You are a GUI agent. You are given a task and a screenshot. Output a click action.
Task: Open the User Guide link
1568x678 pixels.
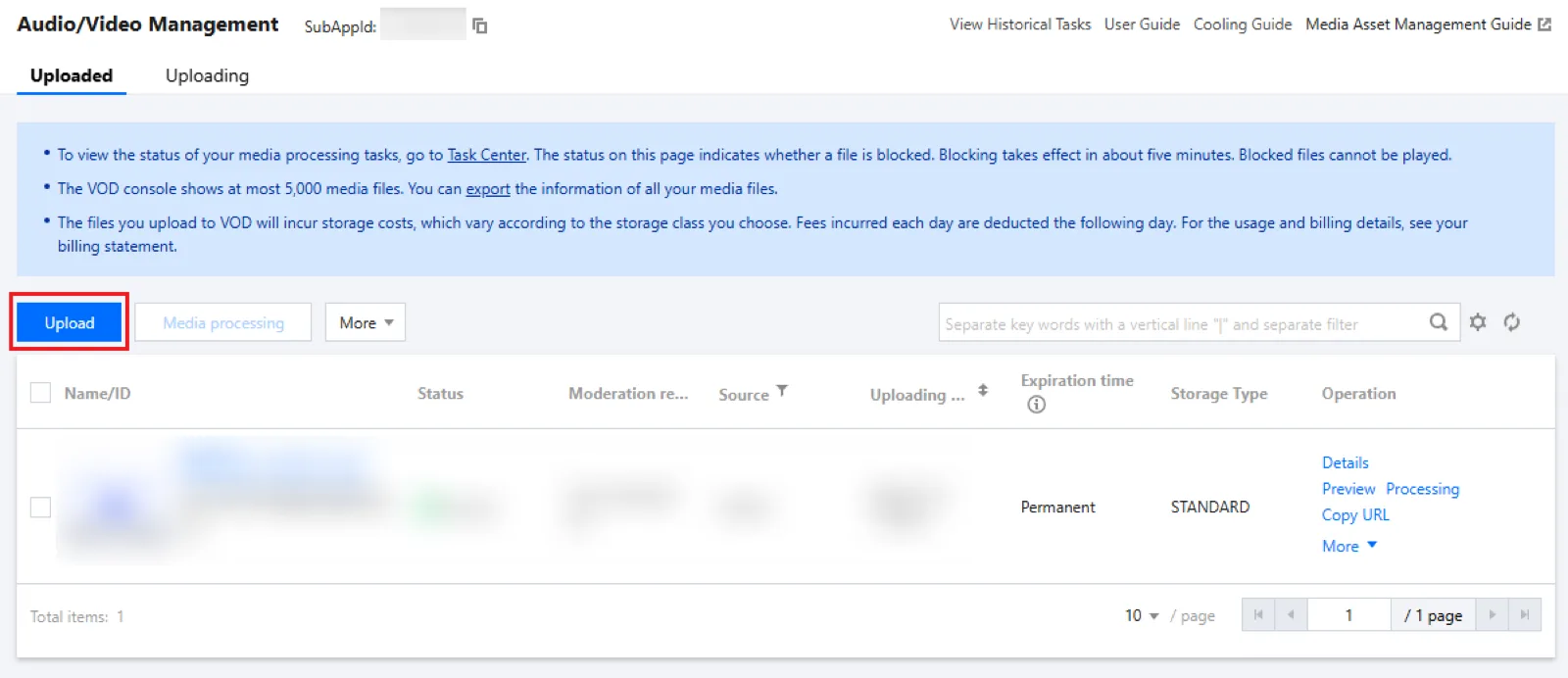[1142, 24]
